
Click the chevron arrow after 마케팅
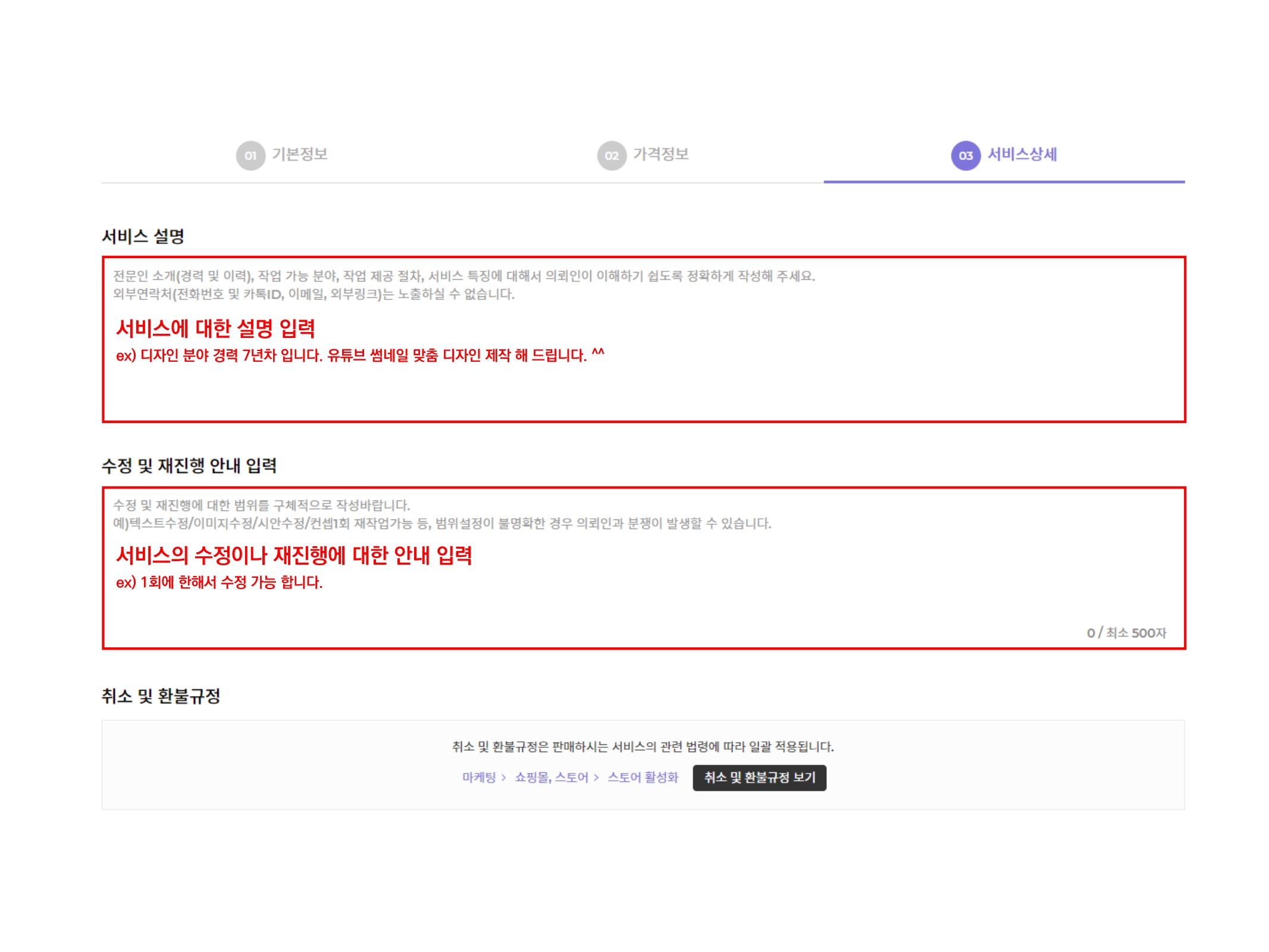[x=504, y=778]
